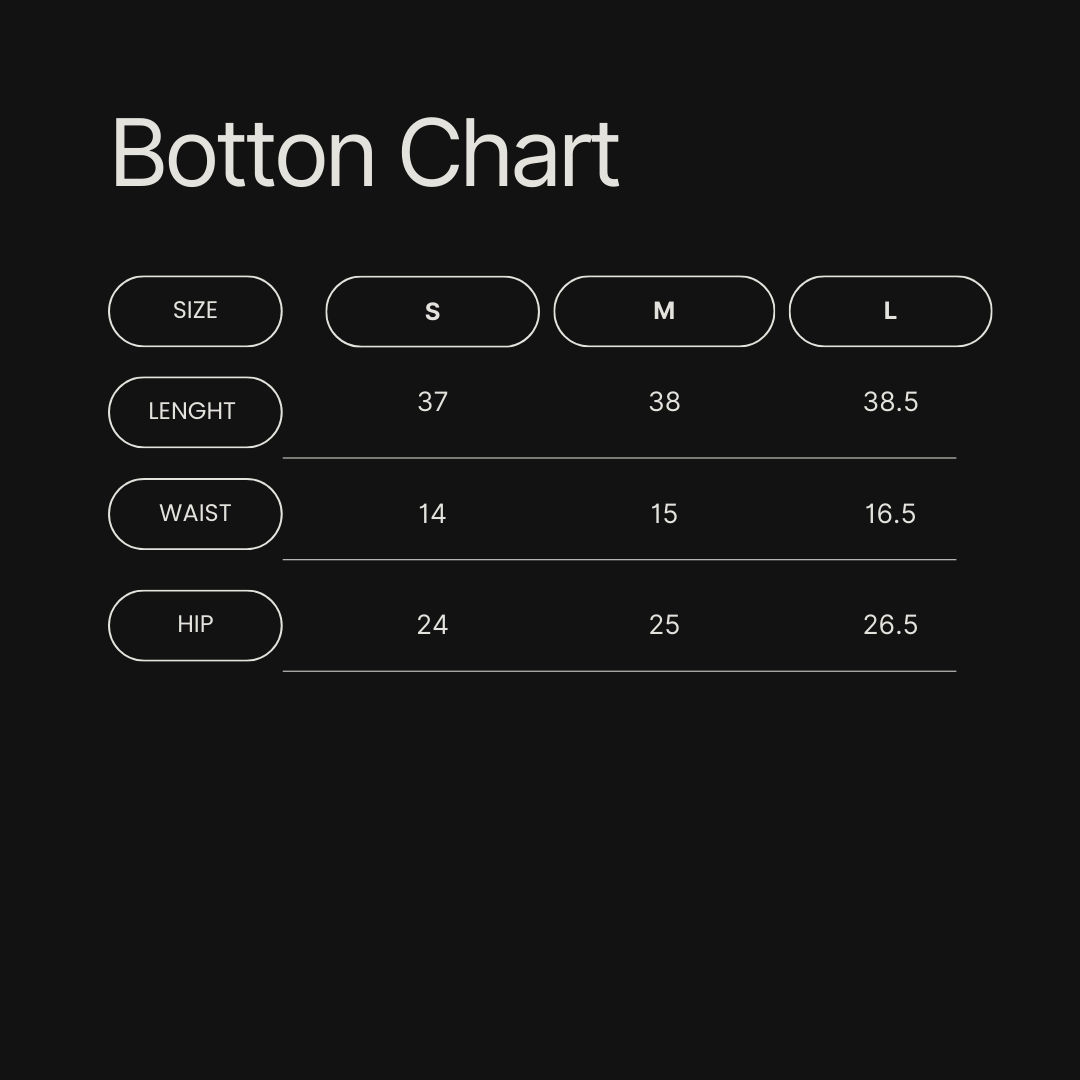Click the divider line under hip row

coord(619,671)
